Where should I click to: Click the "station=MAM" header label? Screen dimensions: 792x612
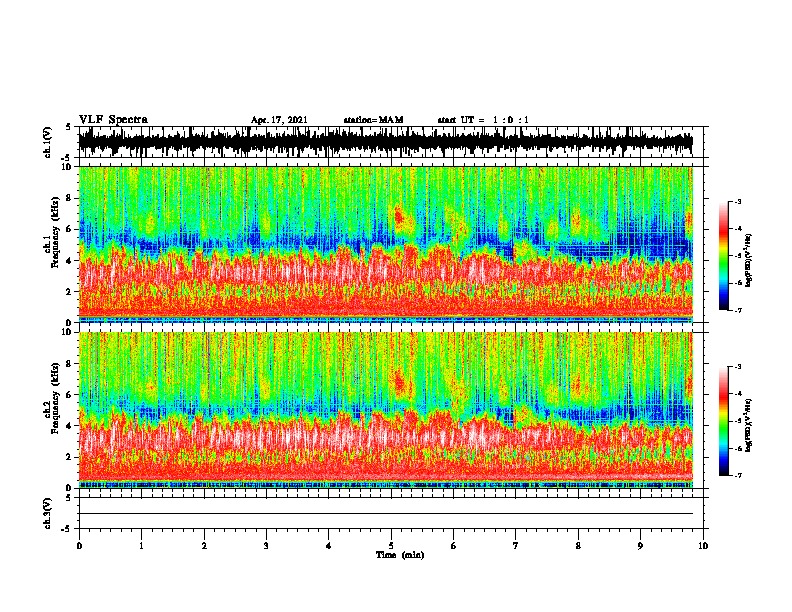373,120
